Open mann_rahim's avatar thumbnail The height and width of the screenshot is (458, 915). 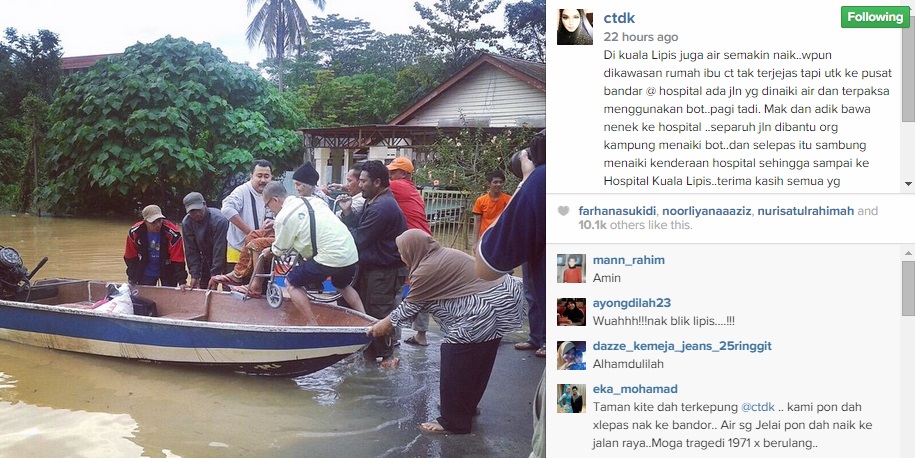coord(571,268)
